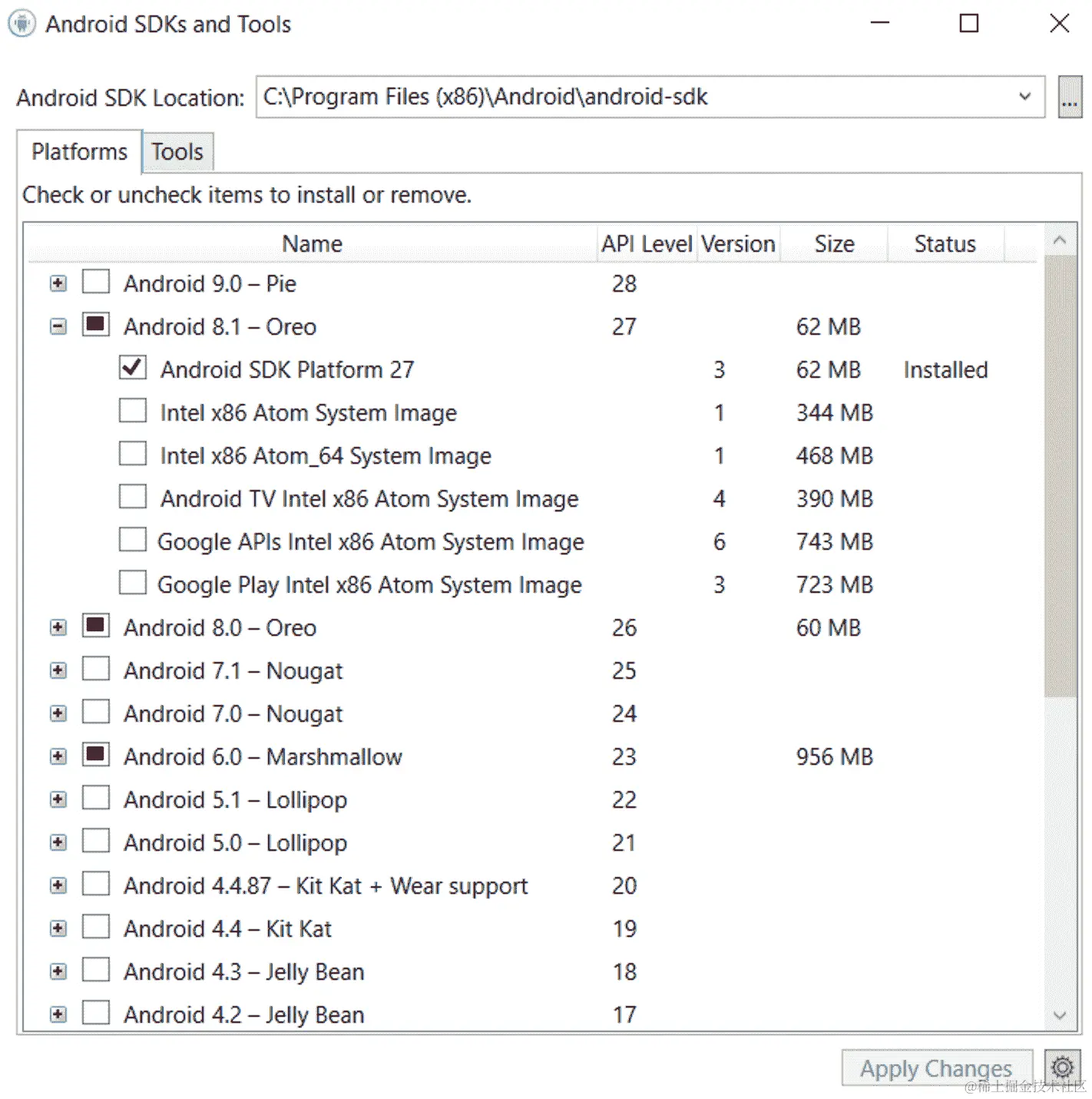Uncheck Android SDK Platform 27 checkbox
This screenshot has width=1092, height=1099.
pos(133,367)
